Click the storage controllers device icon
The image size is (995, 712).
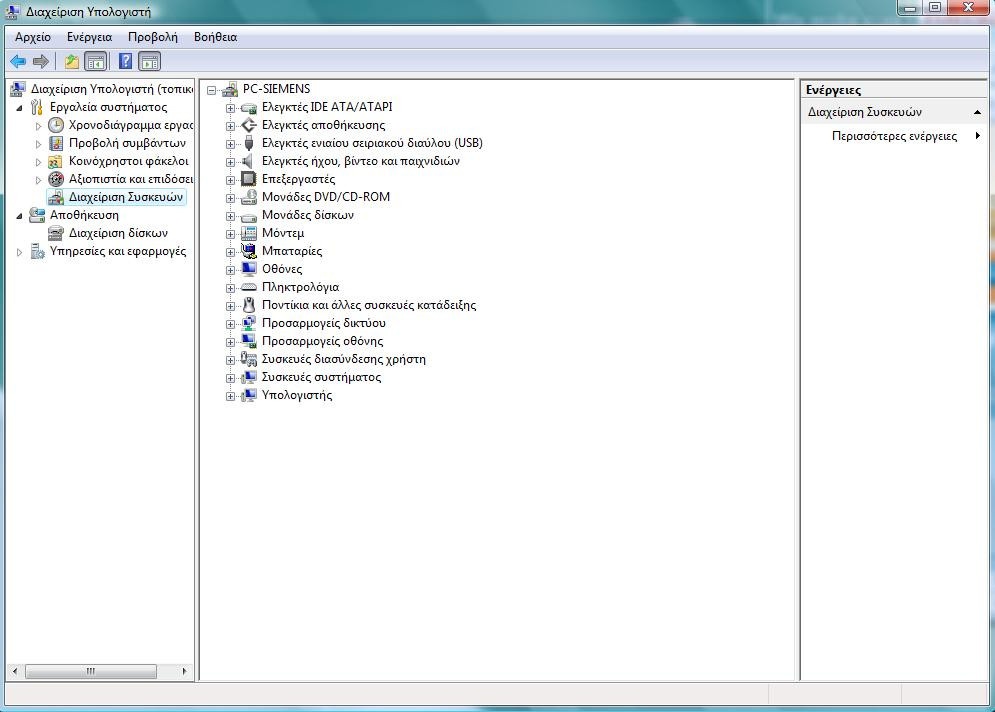coord(249,126)
